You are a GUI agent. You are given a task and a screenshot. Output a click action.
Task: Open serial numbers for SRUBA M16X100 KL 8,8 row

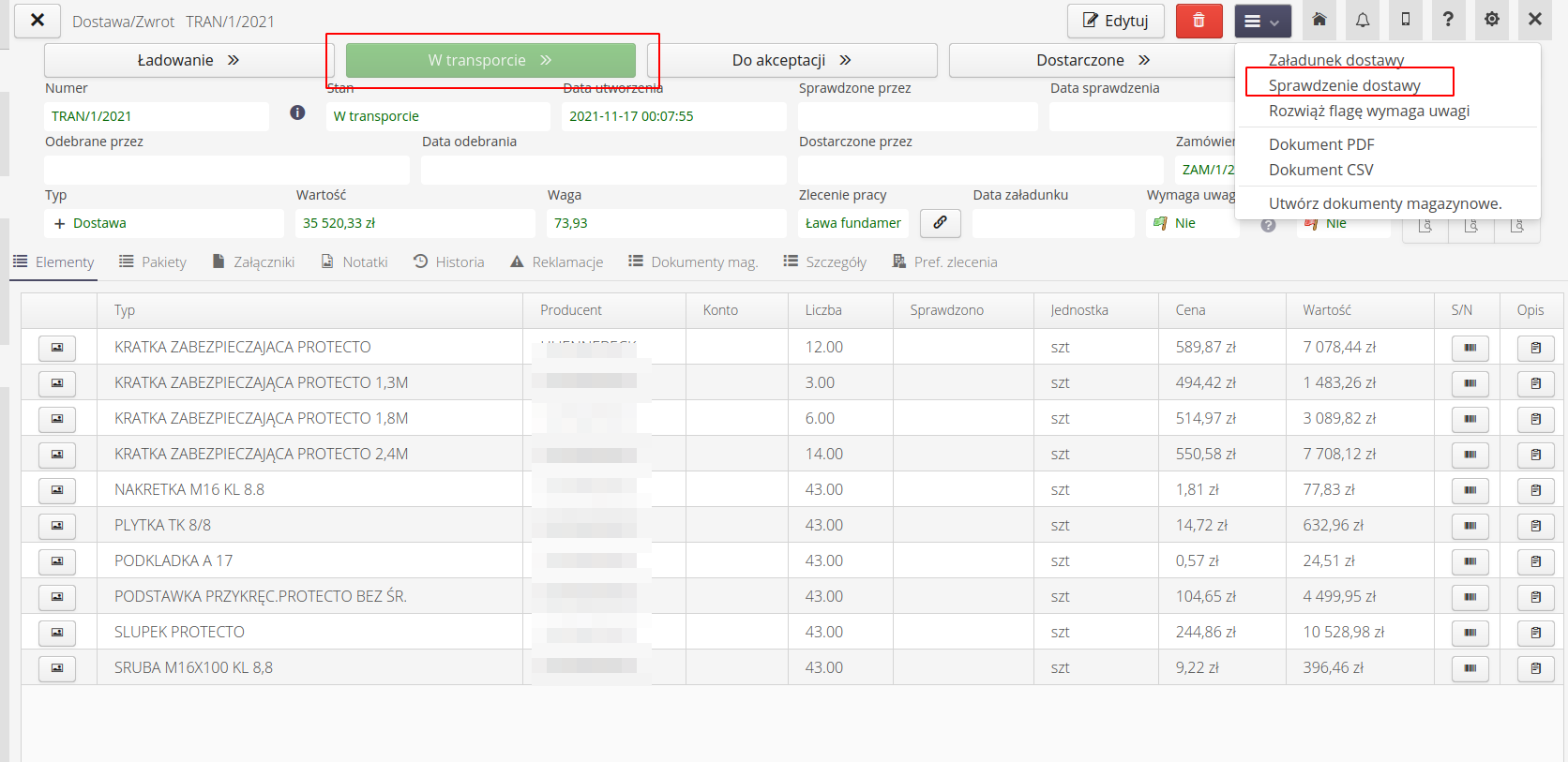click(x=1470, y=668)
